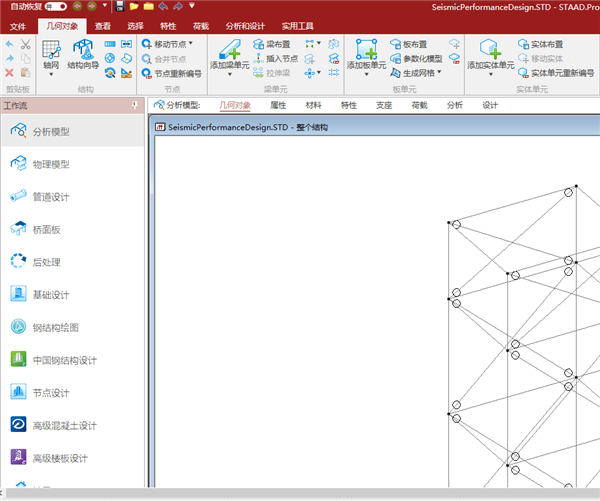This screenshot has width=600, height=501.
Task: Click the 实体单元重新编号 renumber solids icon
Action: coord(523,73)
